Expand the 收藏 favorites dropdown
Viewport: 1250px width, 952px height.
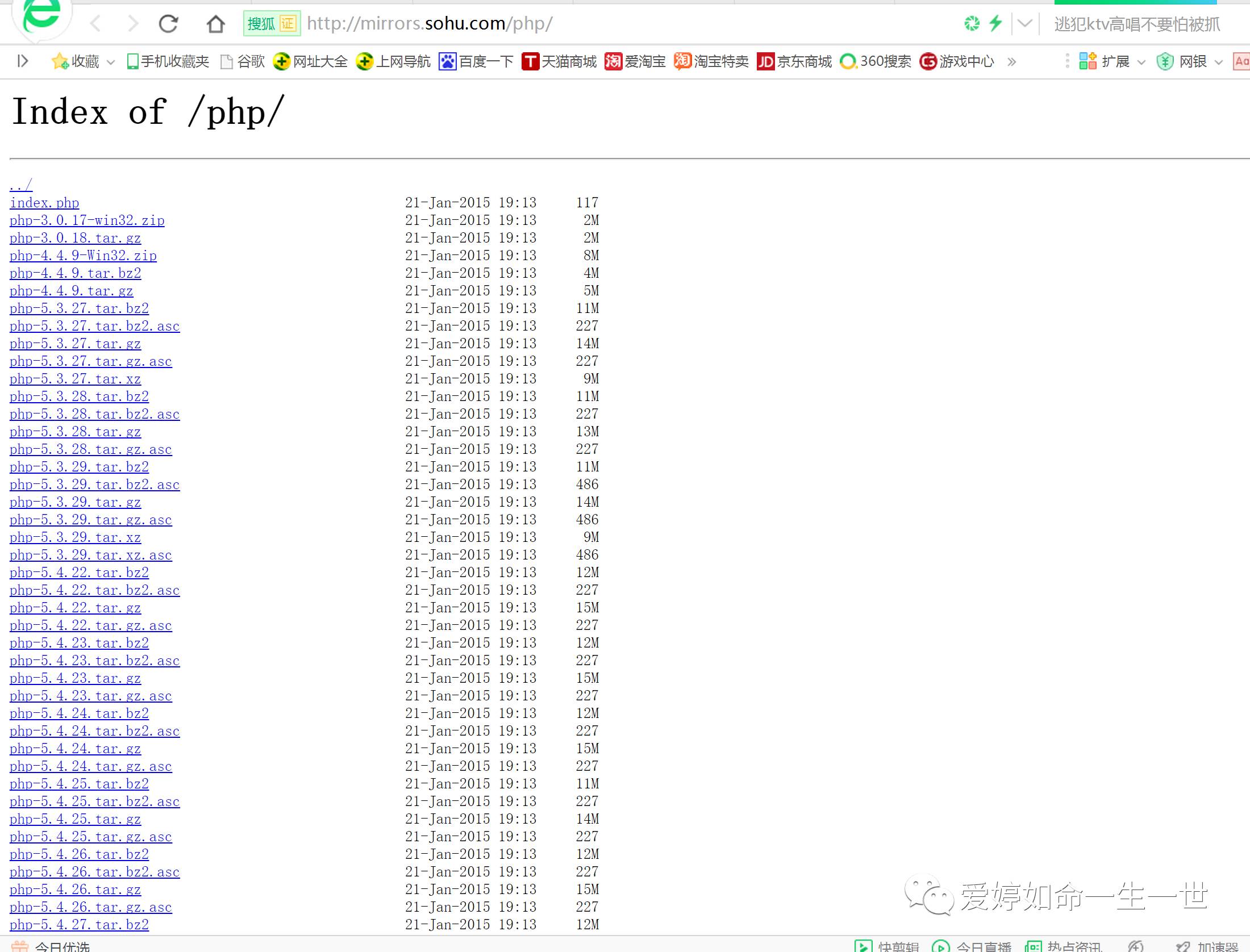point(111,62)
